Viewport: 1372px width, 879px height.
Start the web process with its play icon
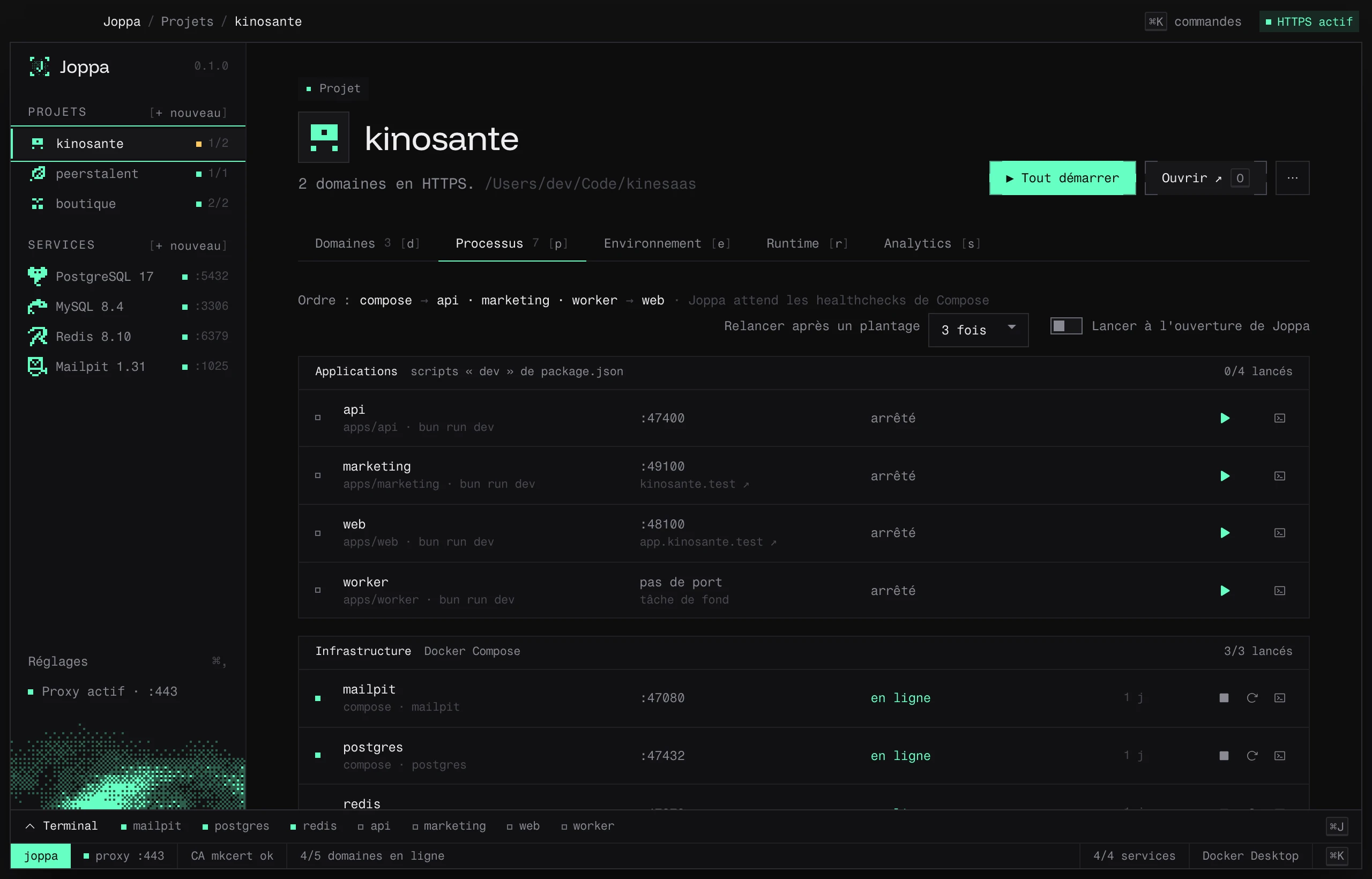[x=1224, y=533]
